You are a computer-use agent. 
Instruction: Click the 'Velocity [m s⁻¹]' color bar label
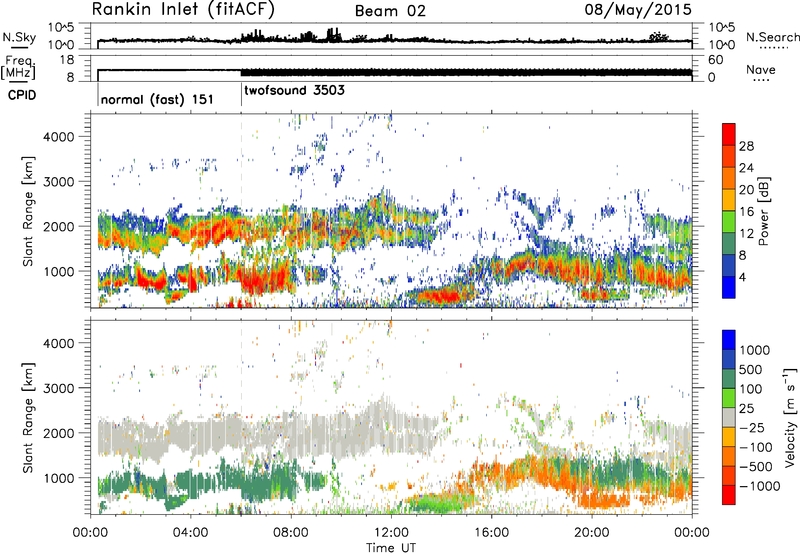[x=790, y=417]
